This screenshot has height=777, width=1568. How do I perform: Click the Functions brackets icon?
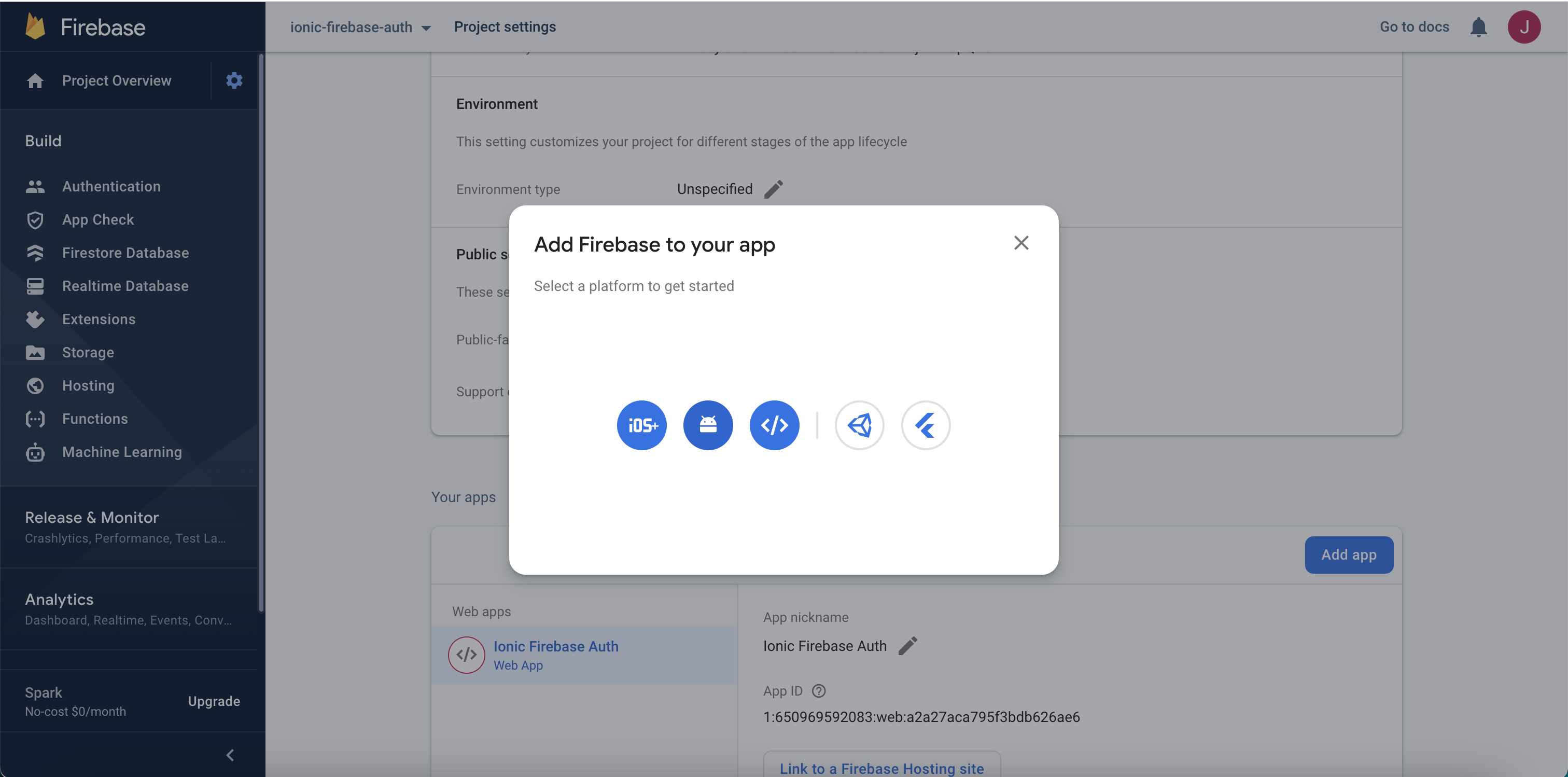tap(35, 419)
